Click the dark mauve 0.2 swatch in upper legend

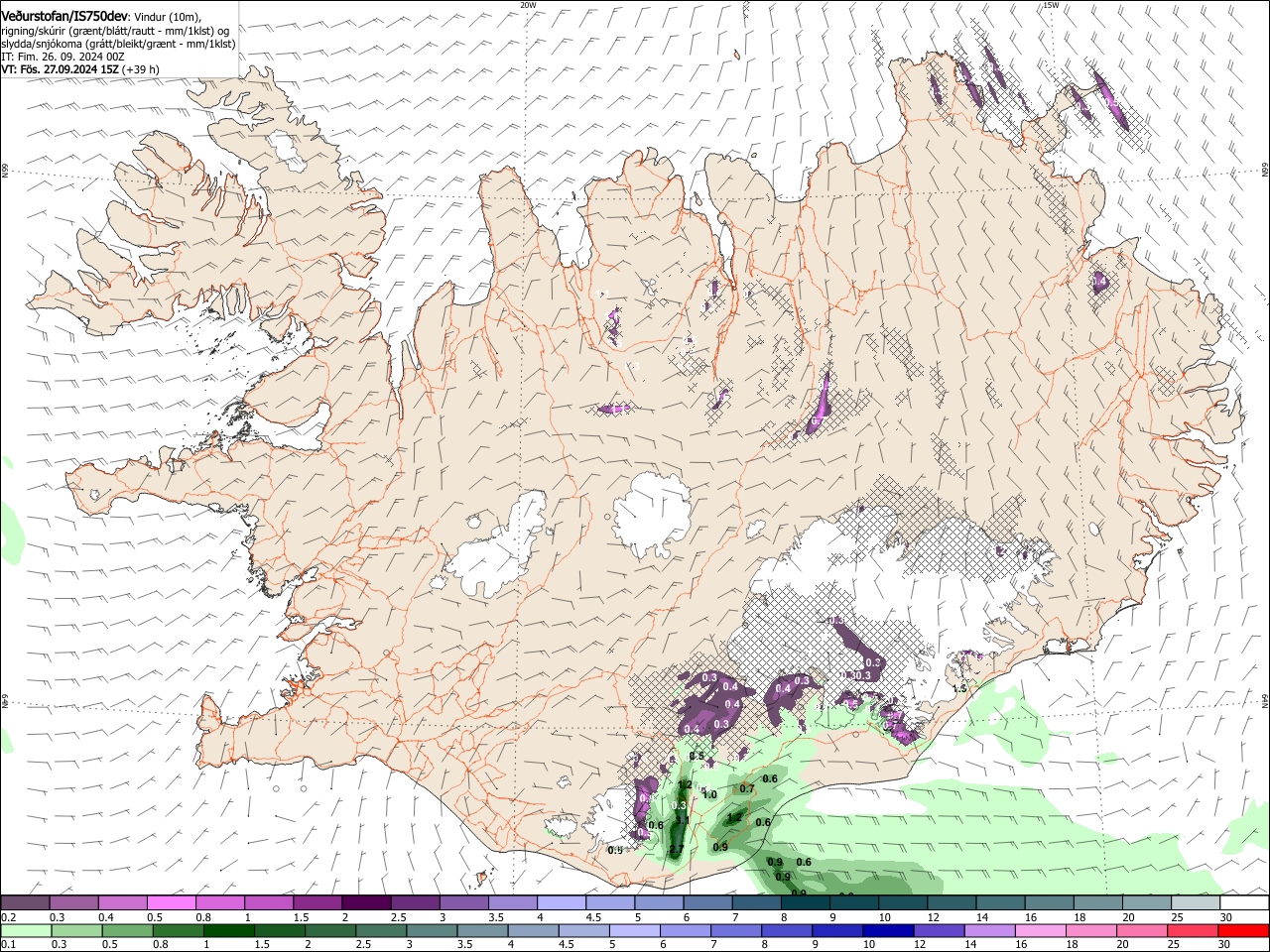pos(24,902)
